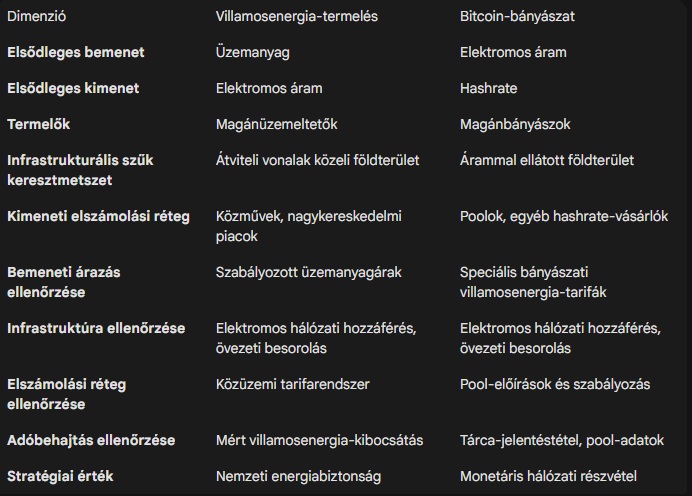Click 'Poolok, egyéb hashrate-vásárlók' cell
692x496 pixels.
564,216
